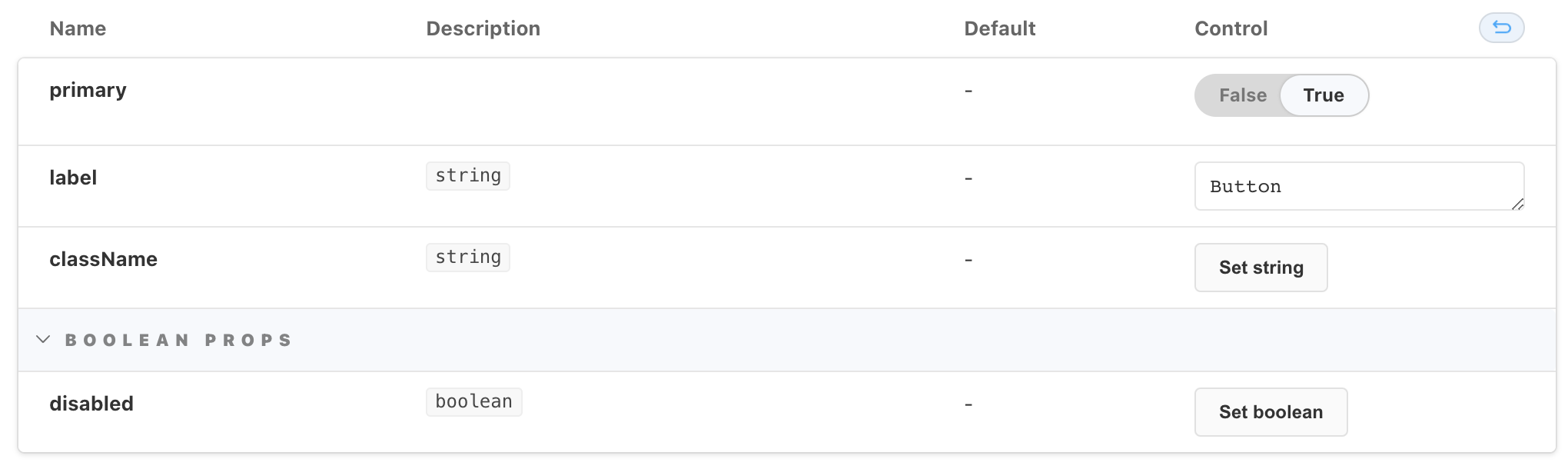Toggle the primary switch to False
Screen dimensions: 1568x469
1242,95
